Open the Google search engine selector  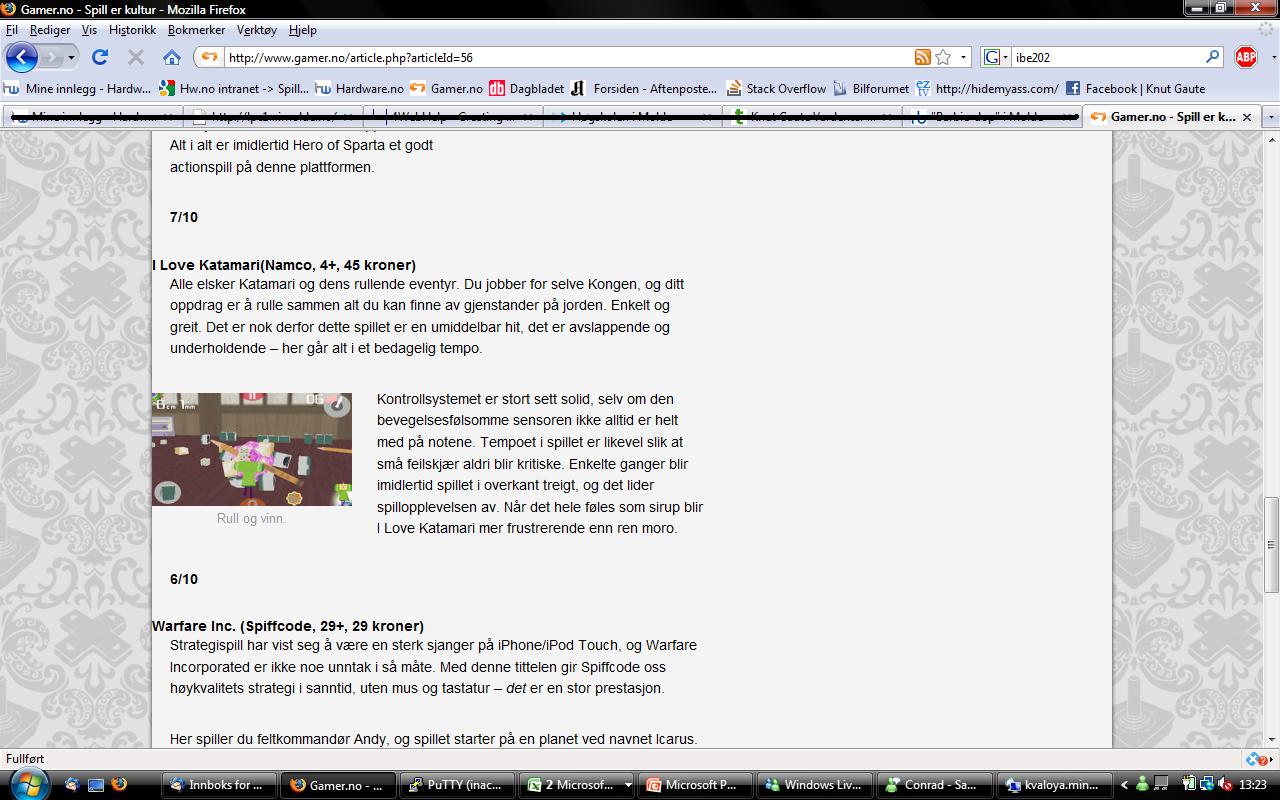tap(995, 57)
